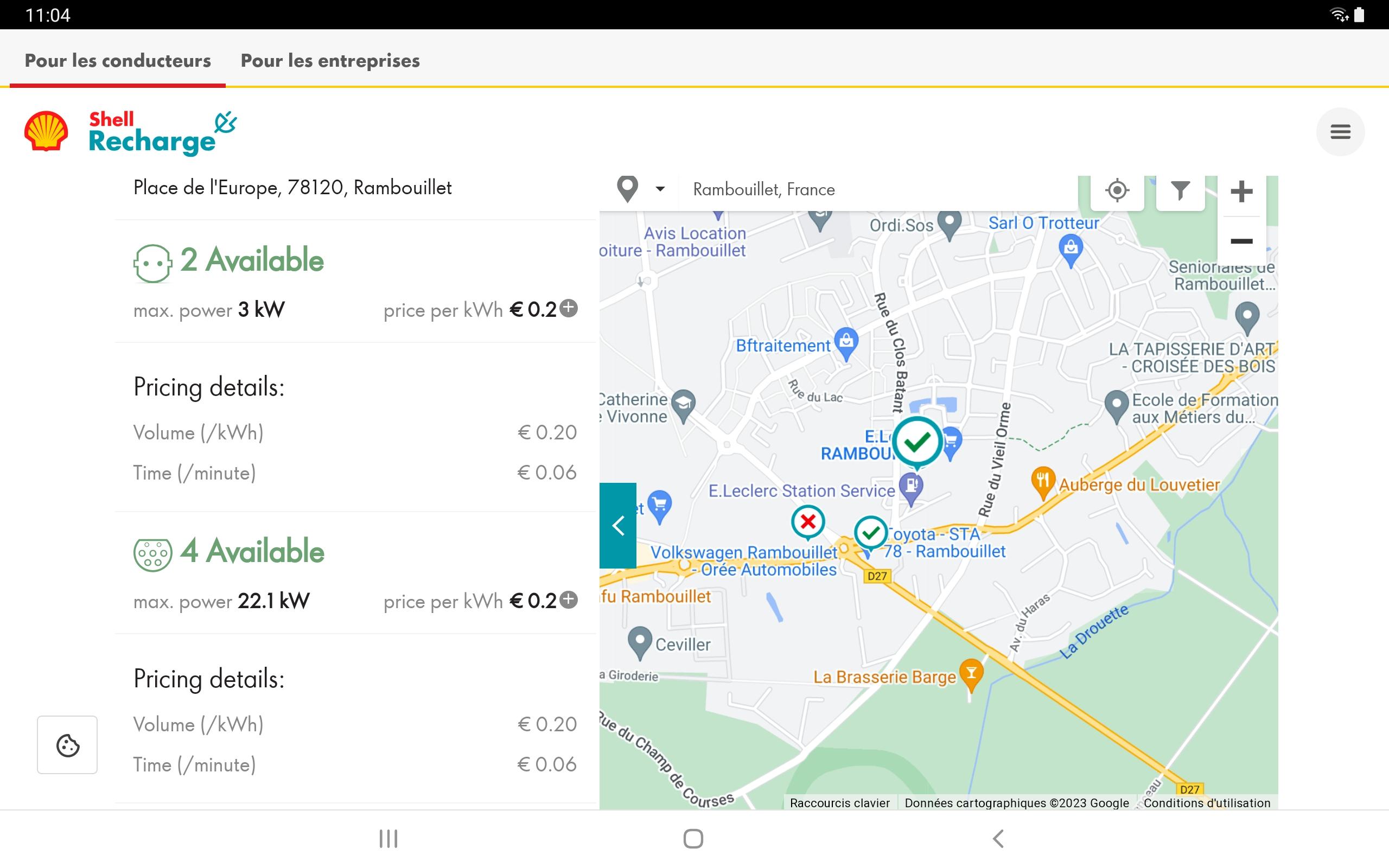Open Ceviller map pin

pyautogui.click(x=639, y=642)
